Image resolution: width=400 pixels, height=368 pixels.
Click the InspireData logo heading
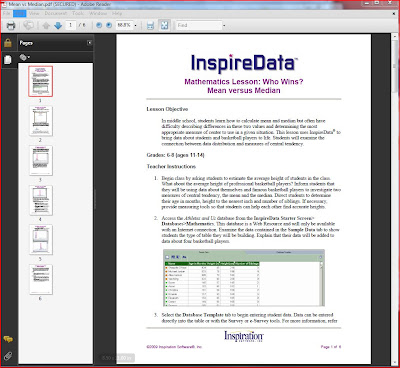click(x=244, y=63)
